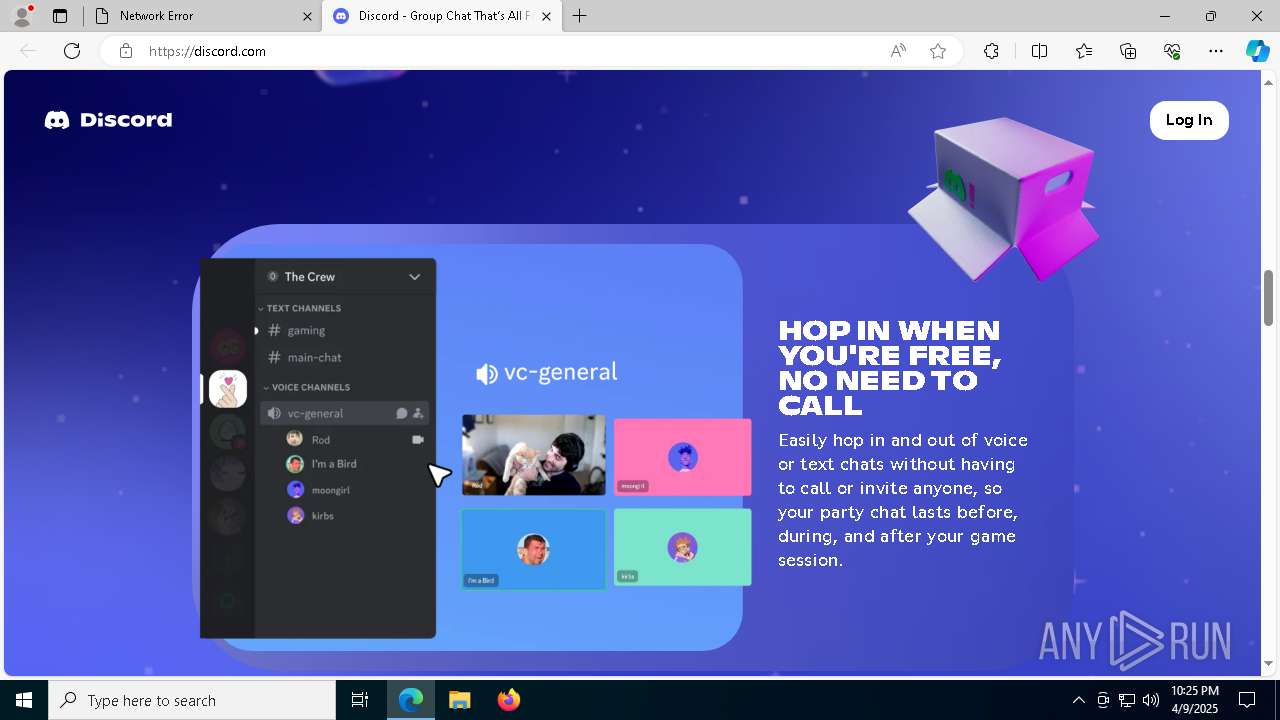Open File Explorer from taskbar
This screenshot has height=720, width=1280.
459,700
